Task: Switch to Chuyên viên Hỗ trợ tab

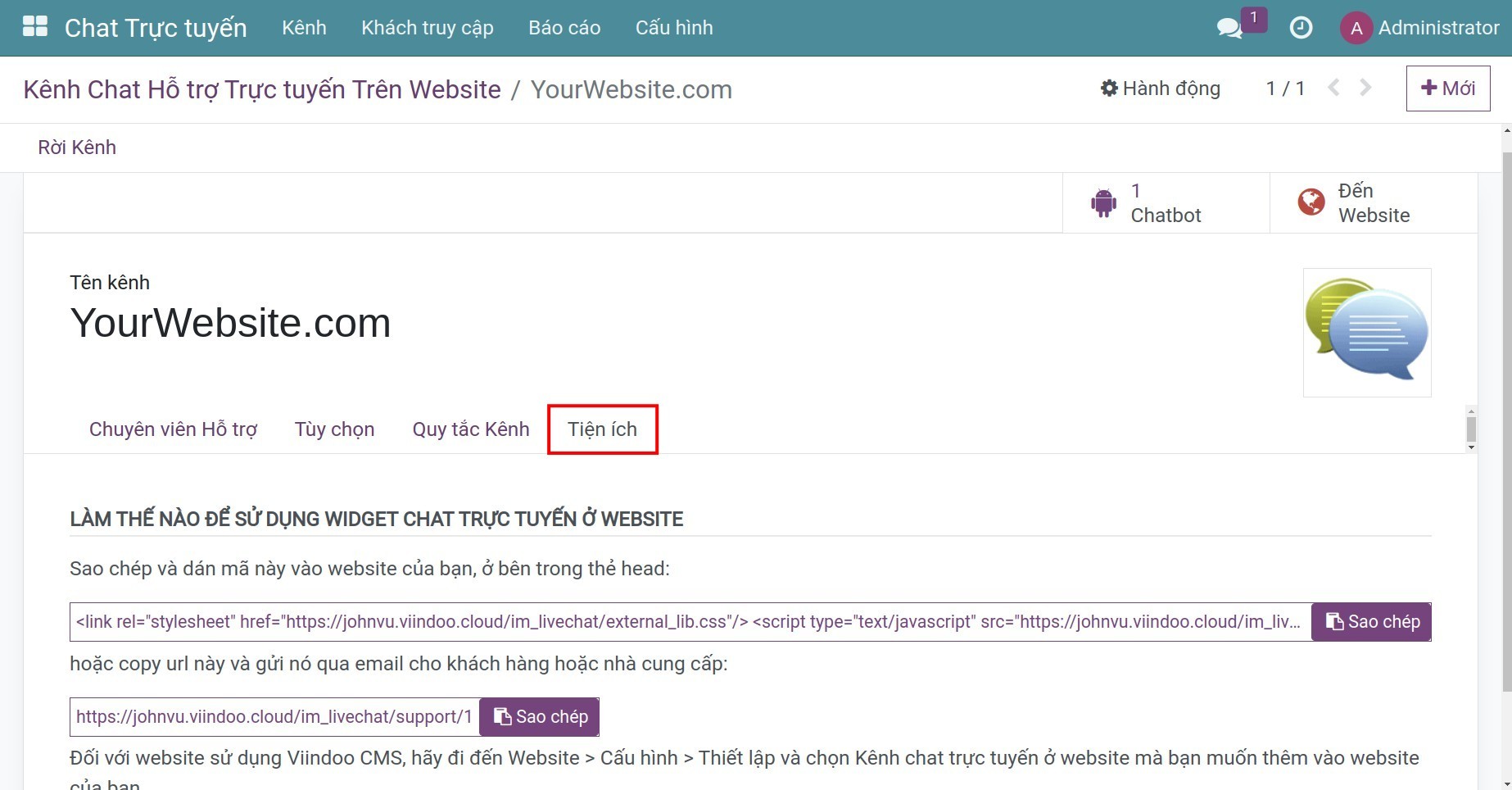Action: [173, 429]
